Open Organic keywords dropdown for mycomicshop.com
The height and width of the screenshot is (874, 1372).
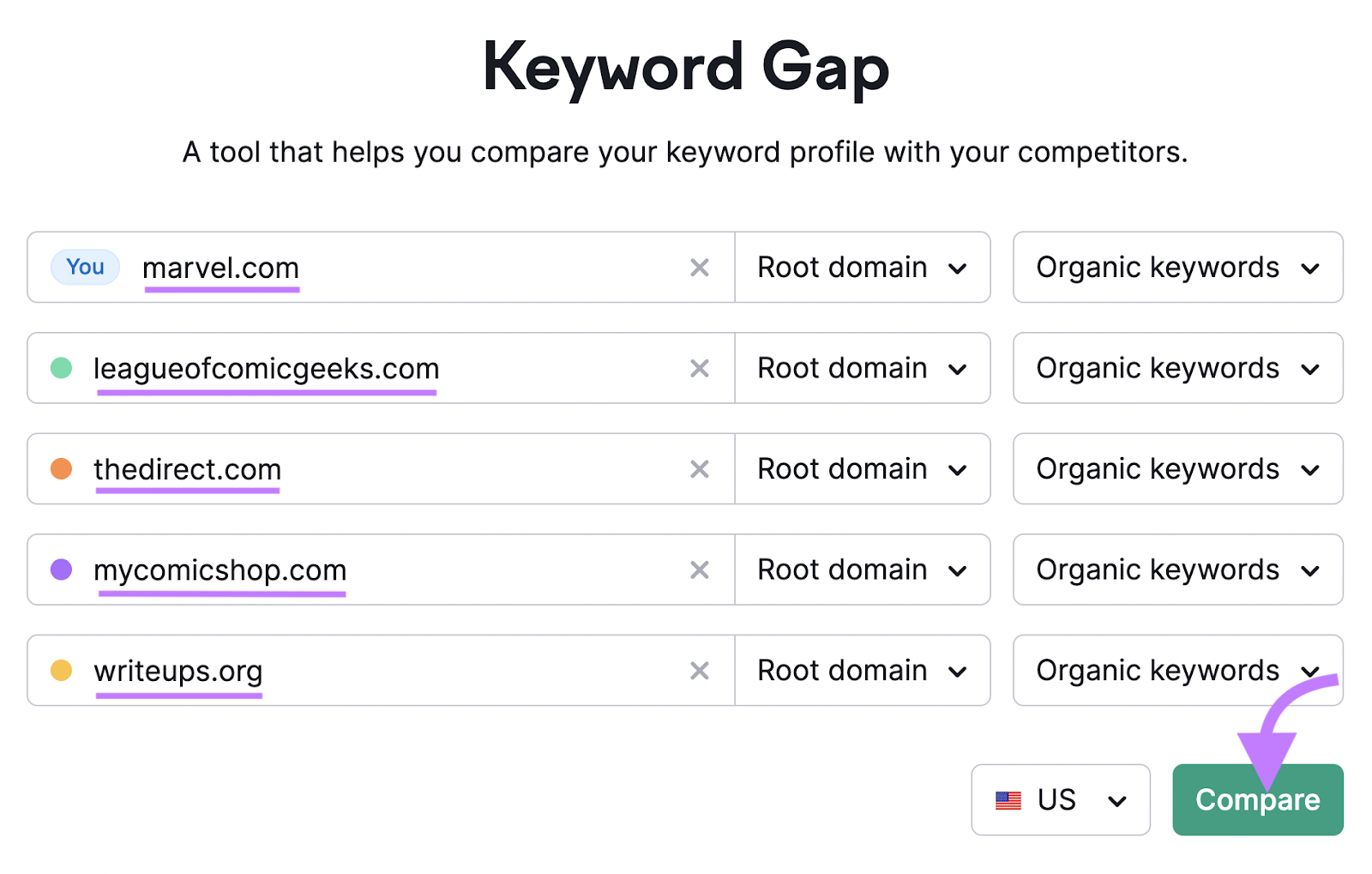tap(1176, 570)
